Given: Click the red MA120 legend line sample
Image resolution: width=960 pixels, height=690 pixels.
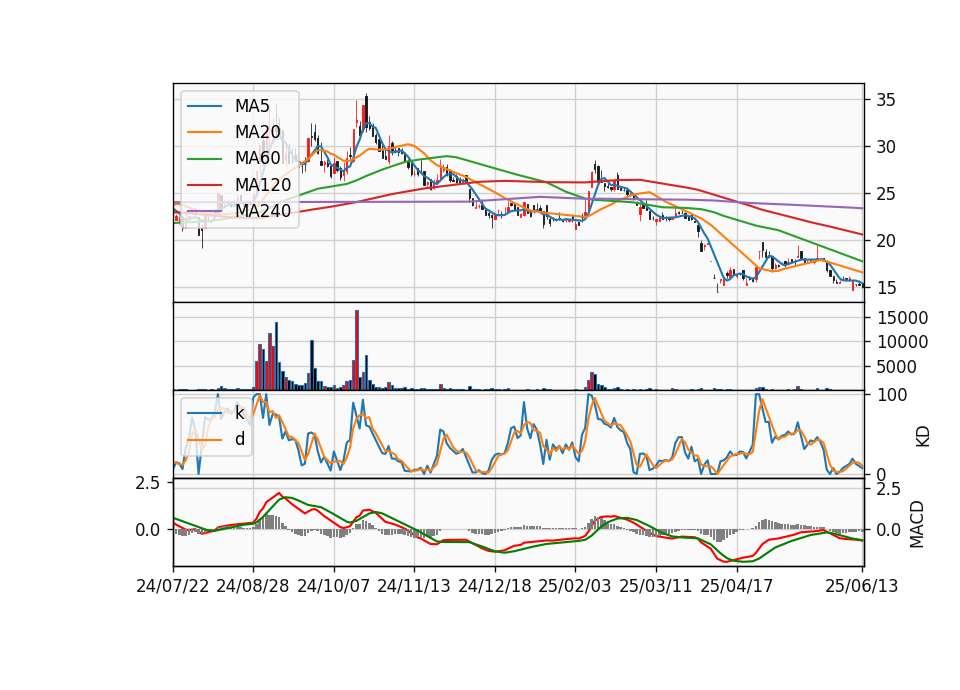Looking at the screenshot, I should 204,184.
